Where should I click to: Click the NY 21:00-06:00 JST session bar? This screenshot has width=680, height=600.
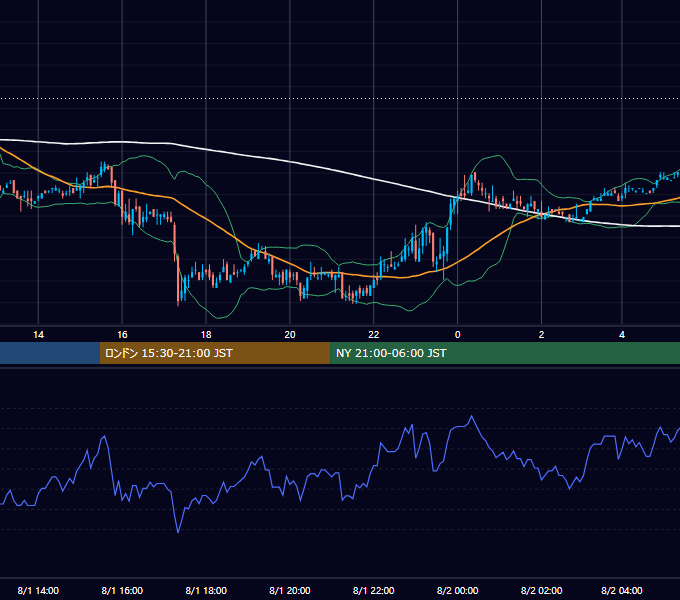click(x=505, y=353)
